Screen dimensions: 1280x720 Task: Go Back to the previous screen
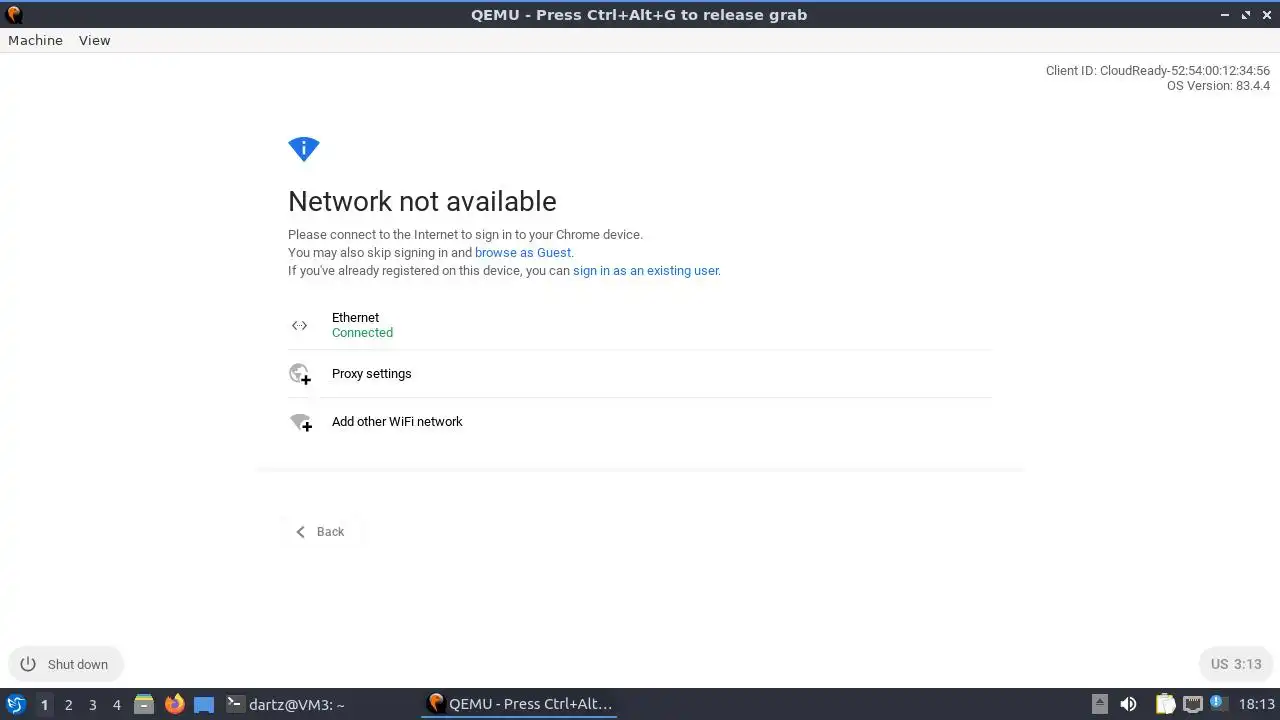click(320, 532)
